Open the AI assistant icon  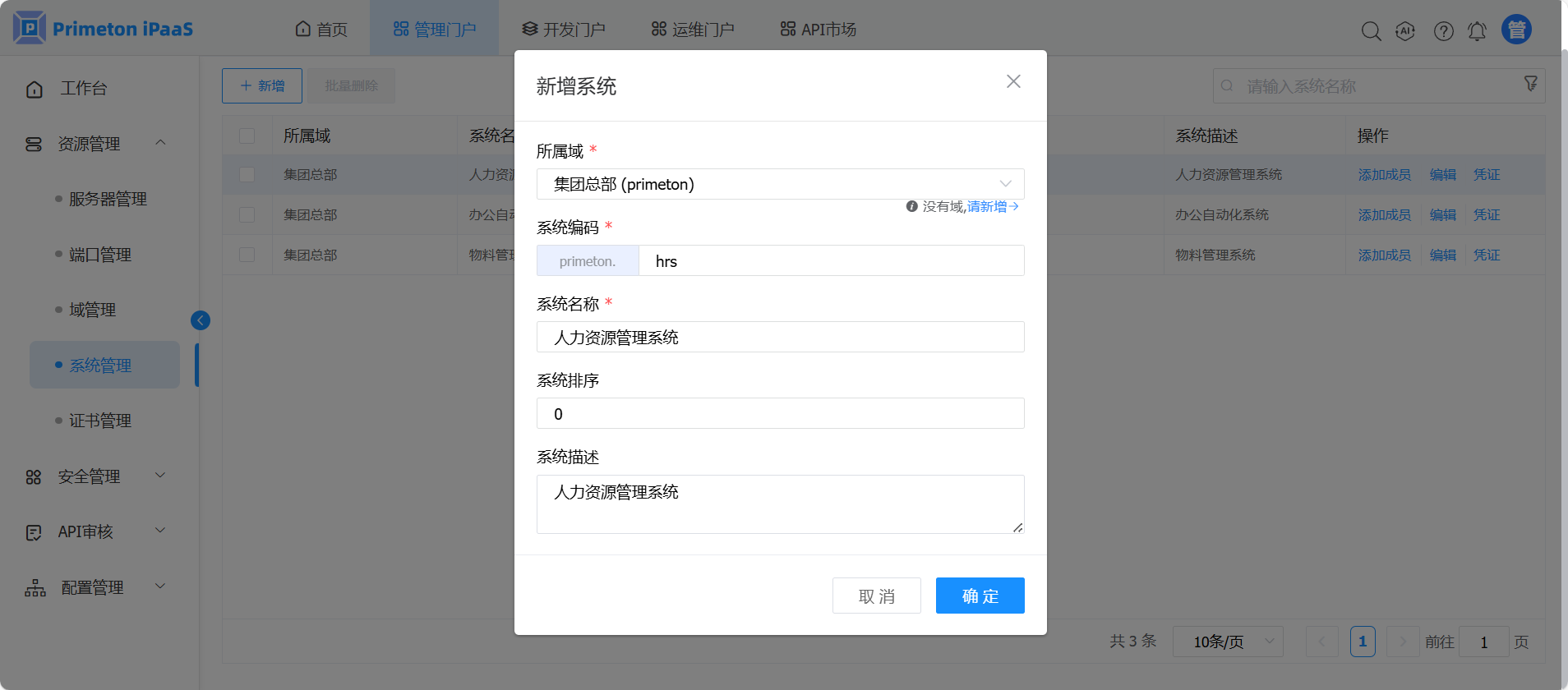[1405, 31]
